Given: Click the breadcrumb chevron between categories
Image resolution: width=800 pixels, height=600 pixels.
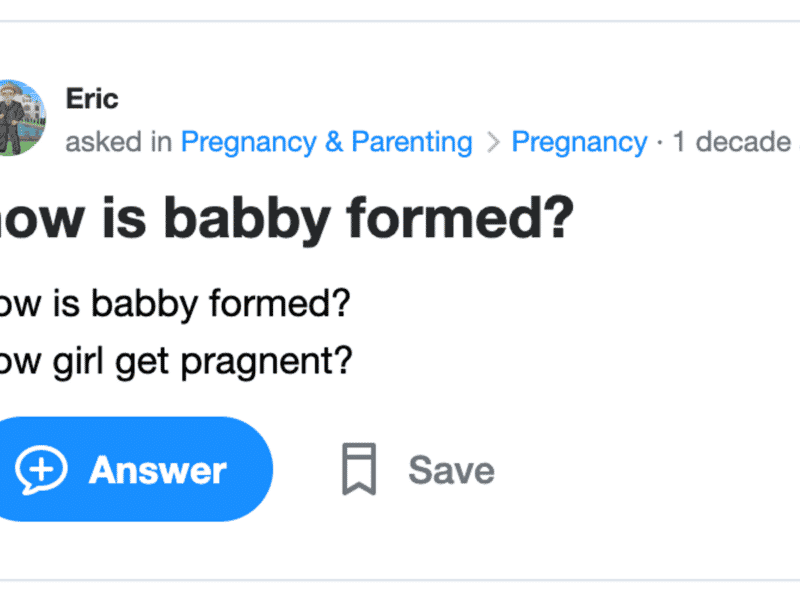Looking at the screenshot, I should [493, 142].
